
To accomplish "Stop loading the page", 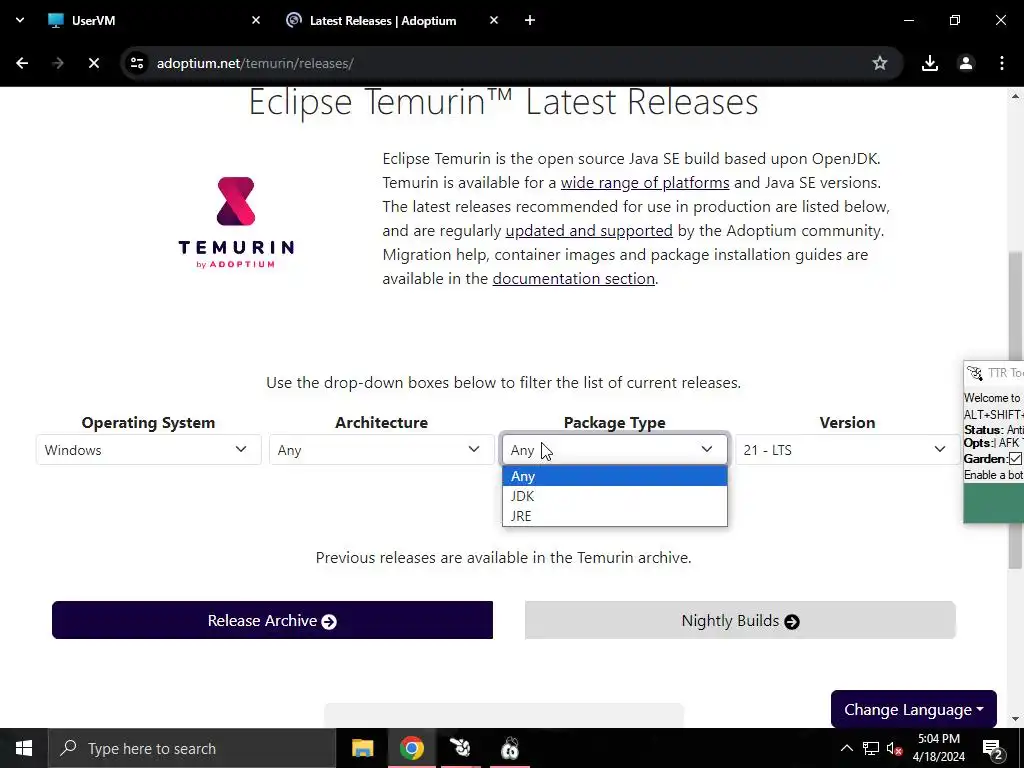I will tap(93, 63).
